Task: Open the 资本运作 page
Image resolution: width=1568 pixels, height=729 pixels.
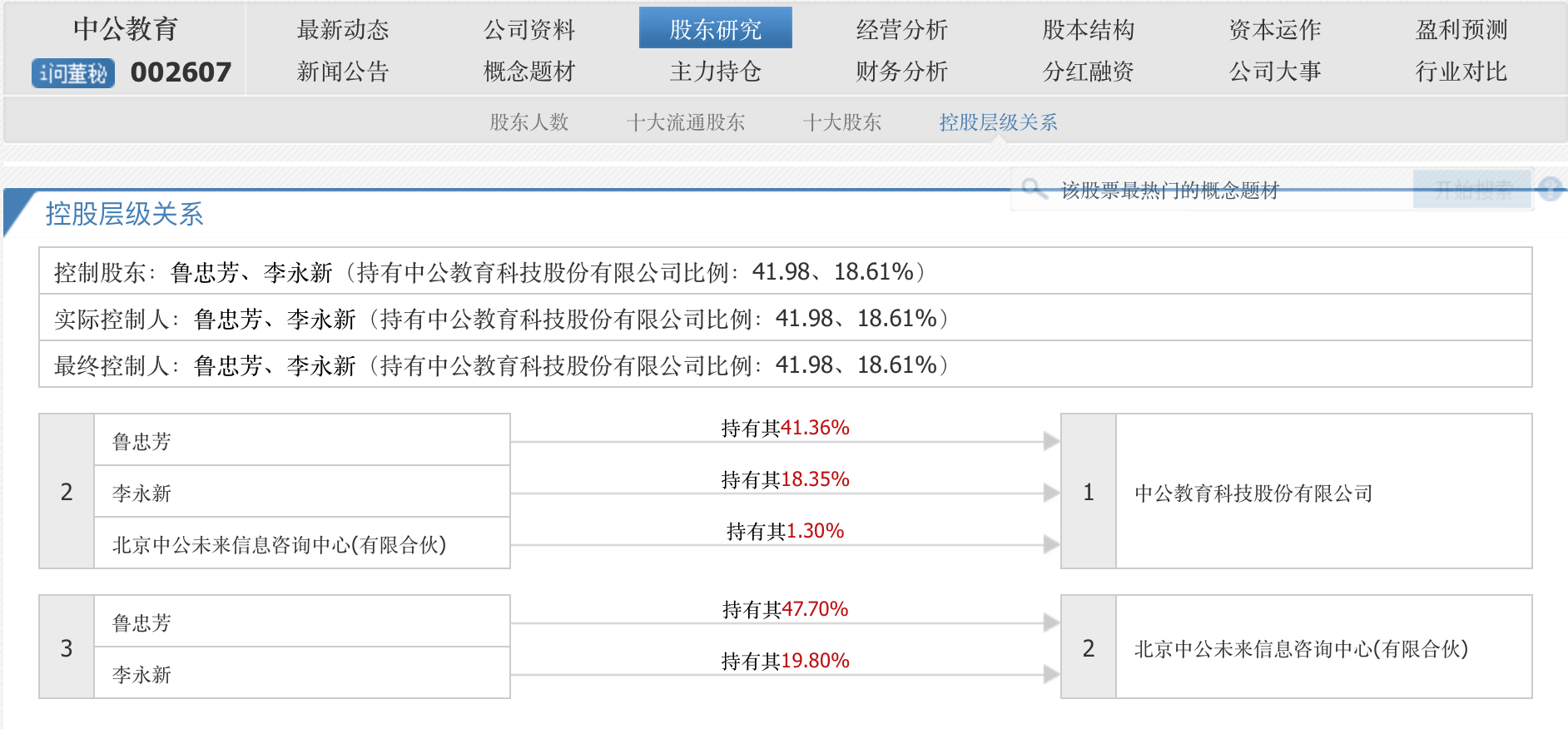Action: point(1274,30)
